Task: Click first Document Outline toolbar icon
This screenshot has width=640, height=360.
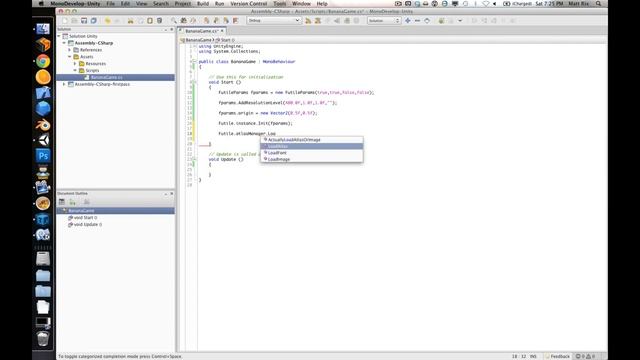Action: pos(62,202)
